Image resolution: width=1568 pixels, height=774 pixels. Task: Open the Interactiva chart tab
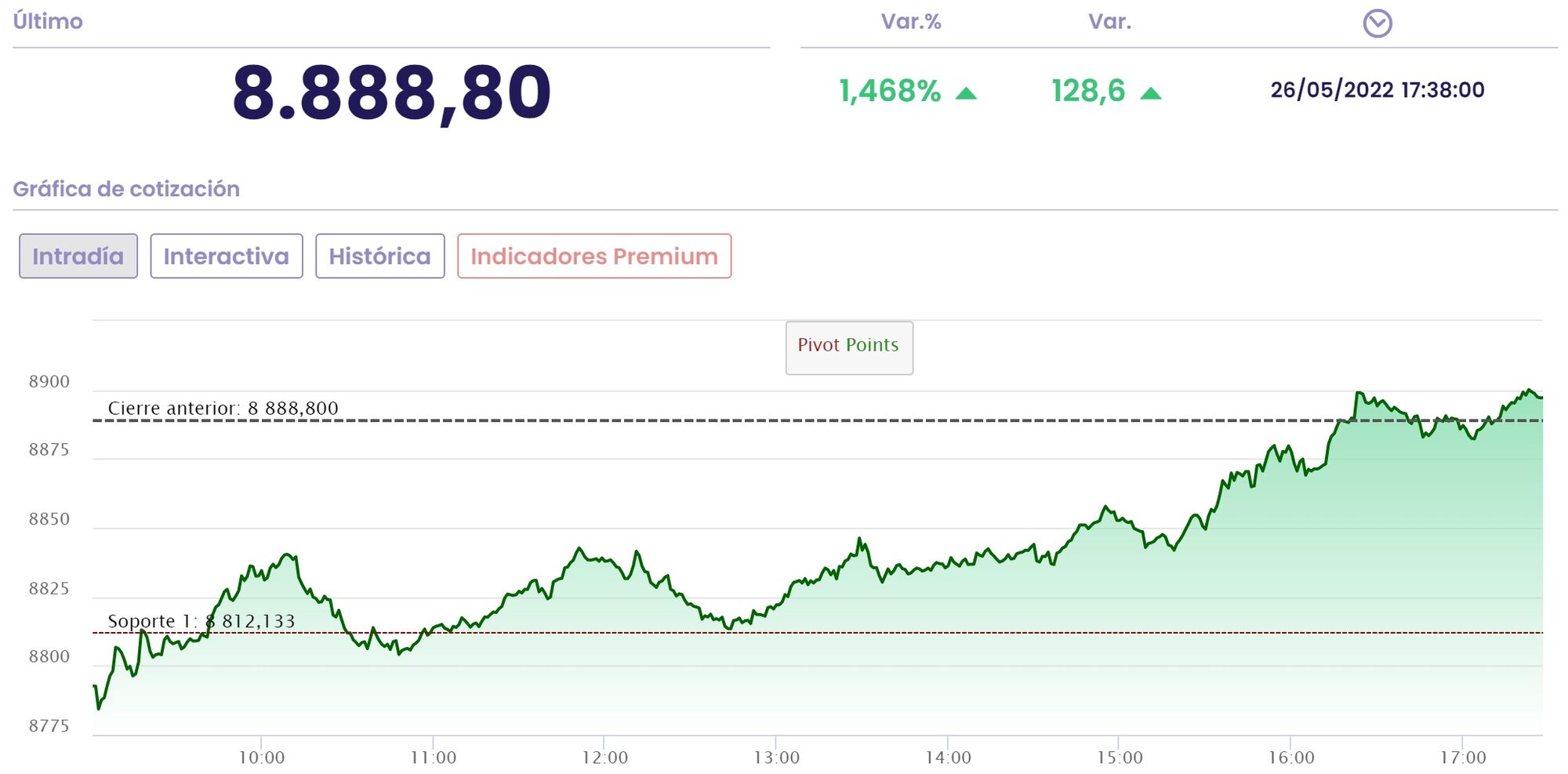pyautogui.click(x=227, y=256)
